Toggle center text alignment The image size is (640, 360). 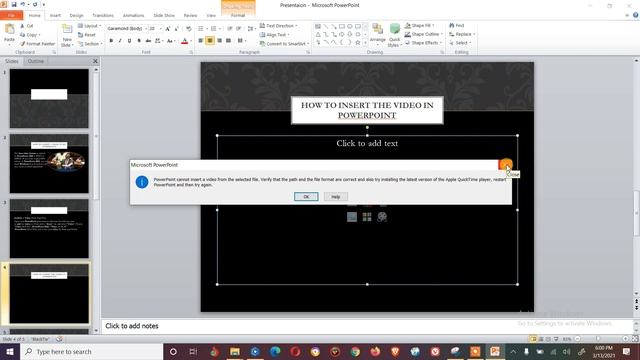210,40
